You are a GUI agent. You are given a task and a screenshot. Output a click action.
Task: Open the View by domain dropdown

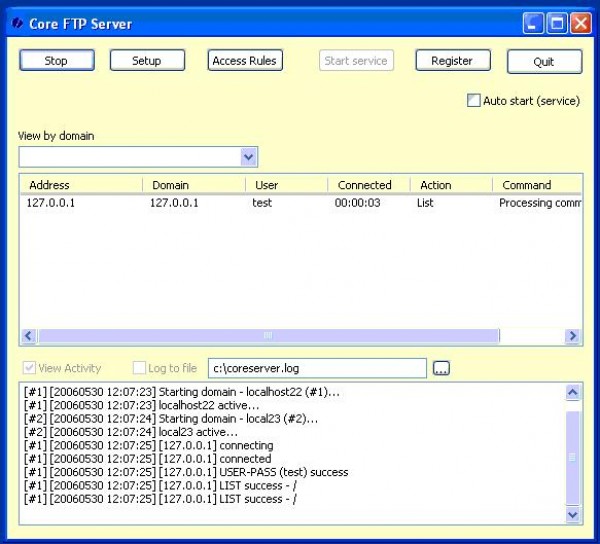(x=248, y=157)
